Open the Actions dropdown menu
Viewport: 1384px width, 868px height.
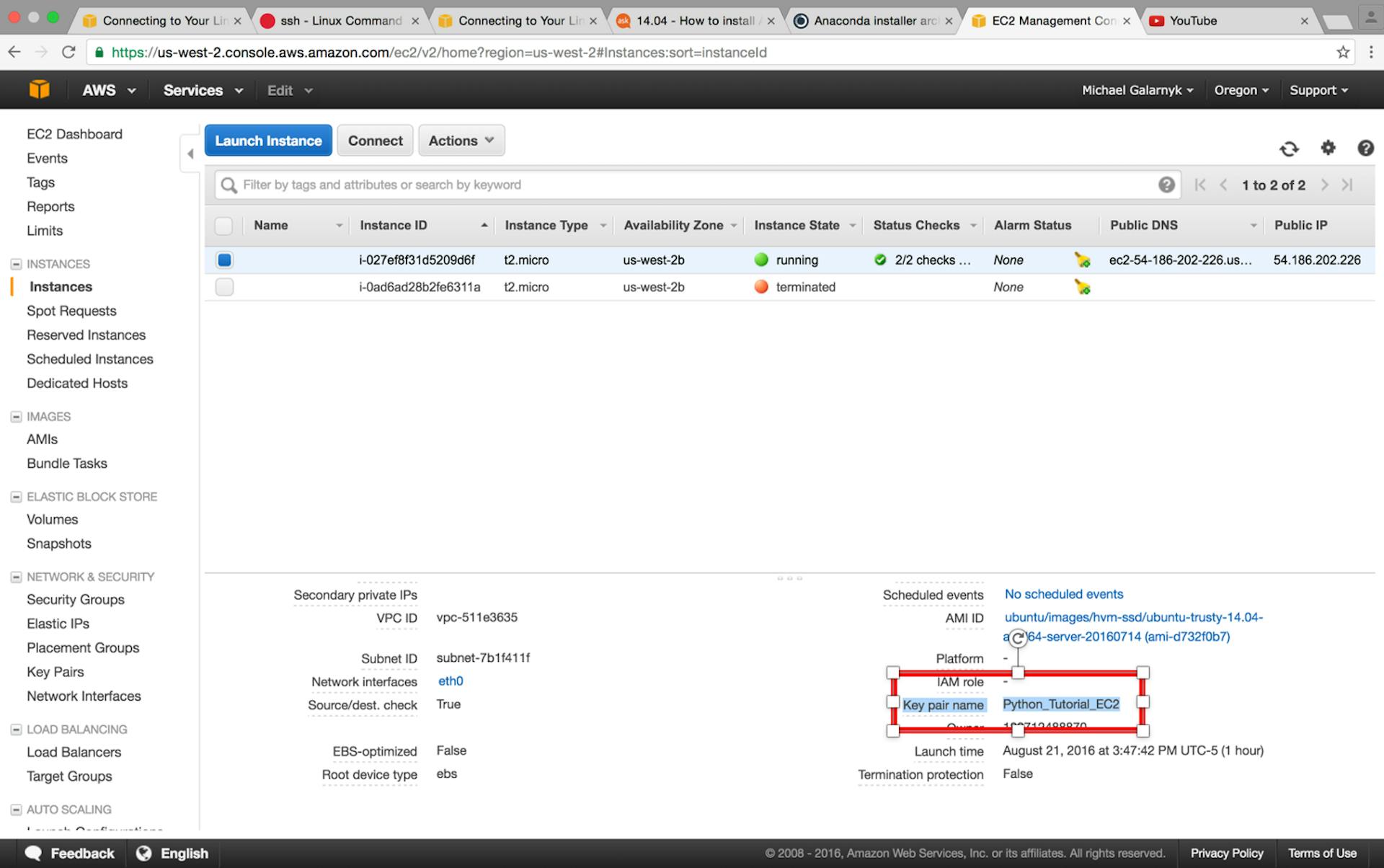click(461, 141)
